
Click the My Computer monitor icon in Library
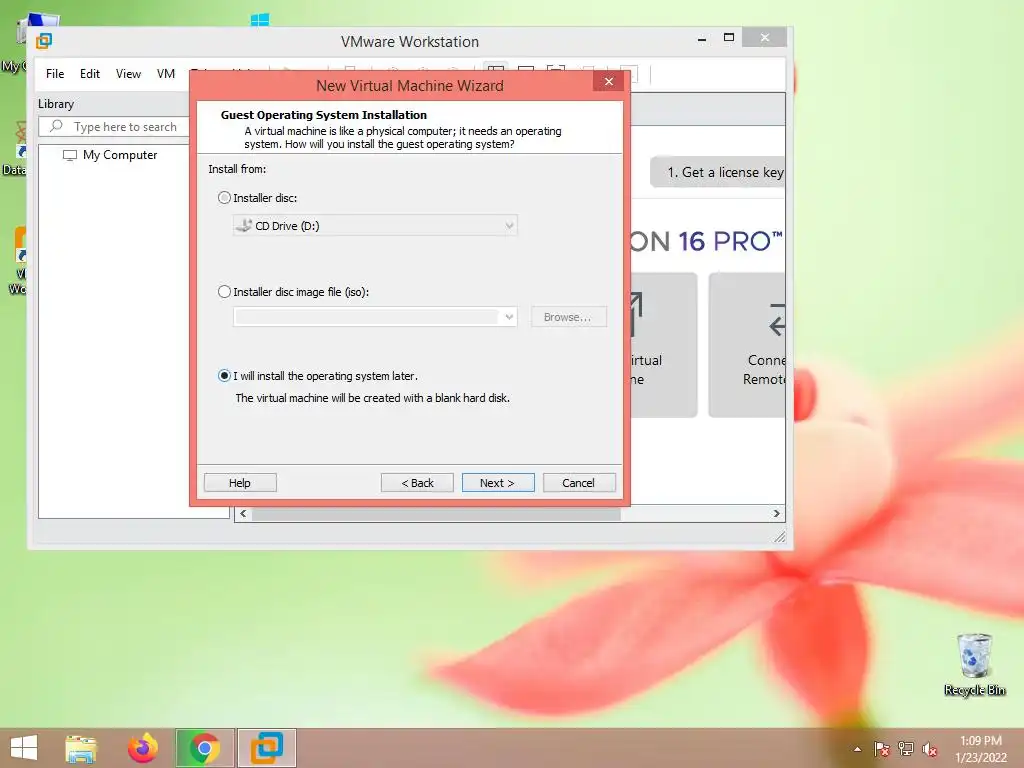[x=69, y=155]
